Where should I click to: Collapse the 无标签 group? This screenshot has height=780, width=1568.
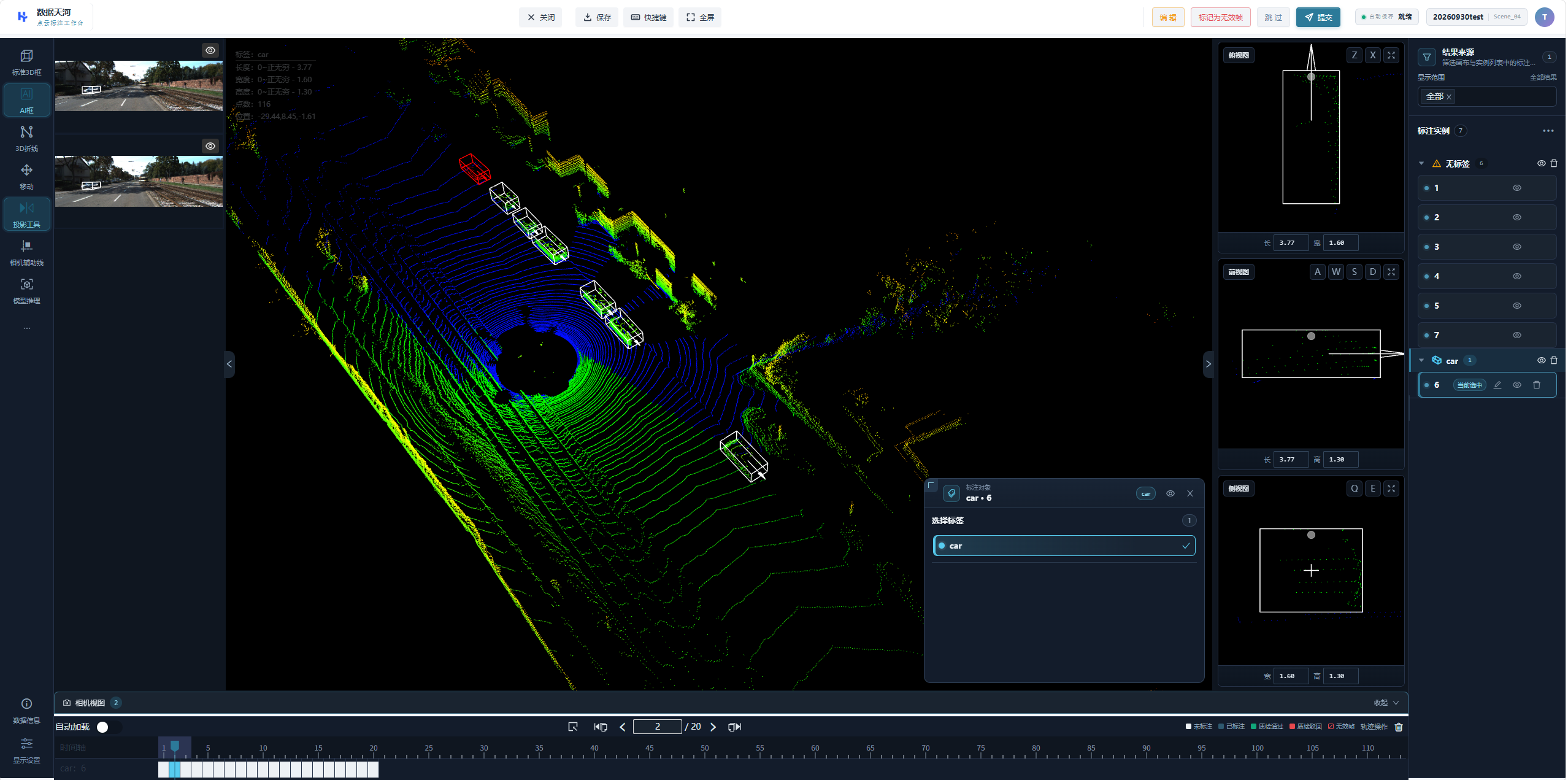[x=1421, y=163]
